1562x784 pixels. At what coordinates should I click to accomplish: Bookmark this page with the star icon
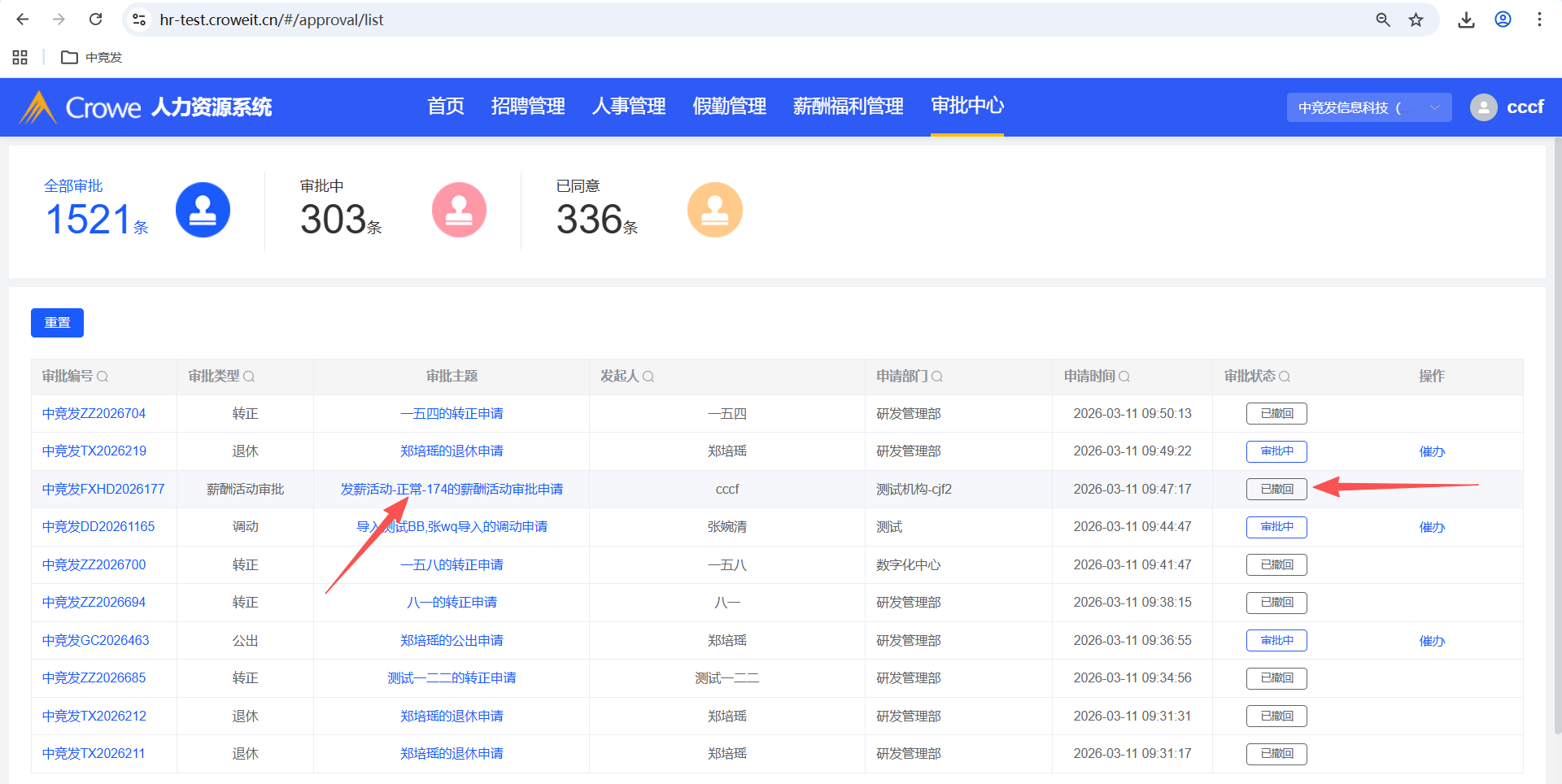(x=1416, y=20)
